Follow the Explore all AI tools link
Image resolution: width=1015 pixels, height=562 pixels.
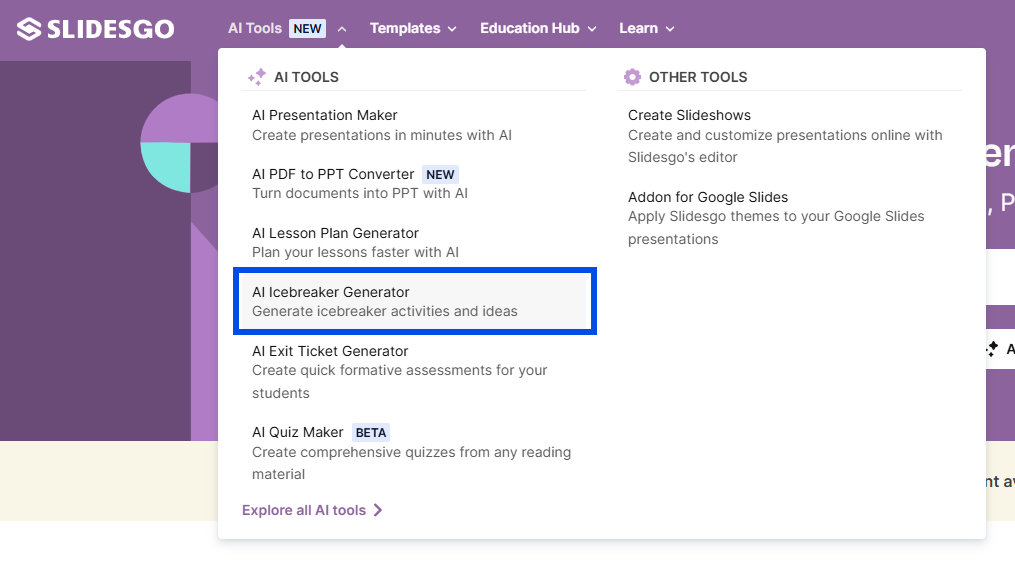[x=304, y=510]
